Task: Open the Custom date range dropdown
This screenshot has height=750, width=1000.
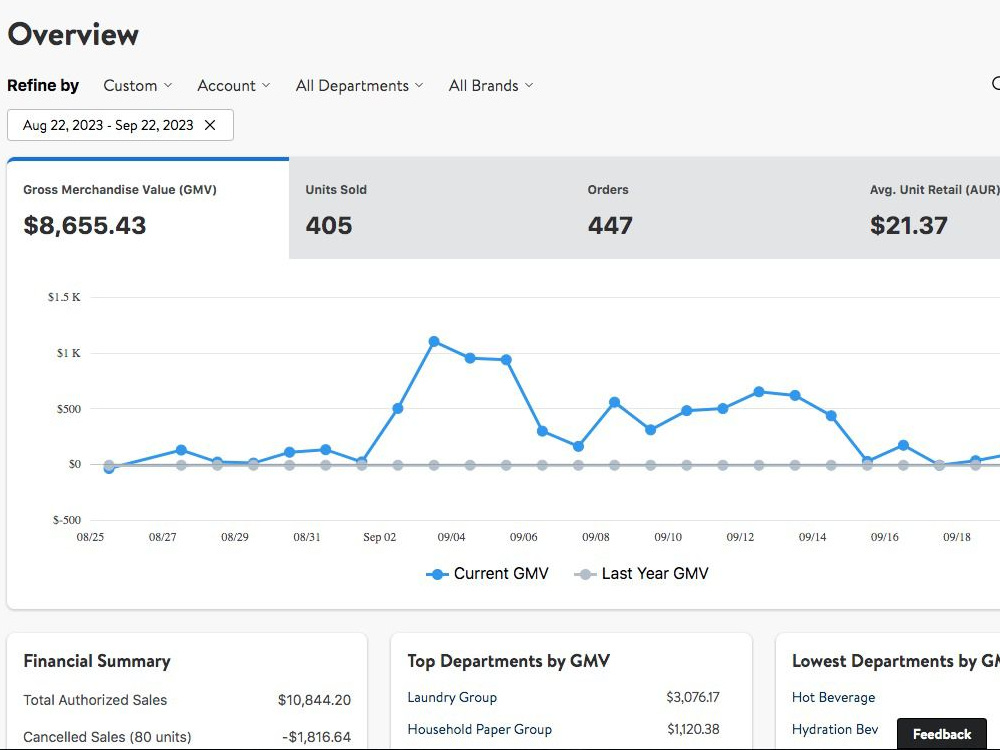Action: point(138,85)
